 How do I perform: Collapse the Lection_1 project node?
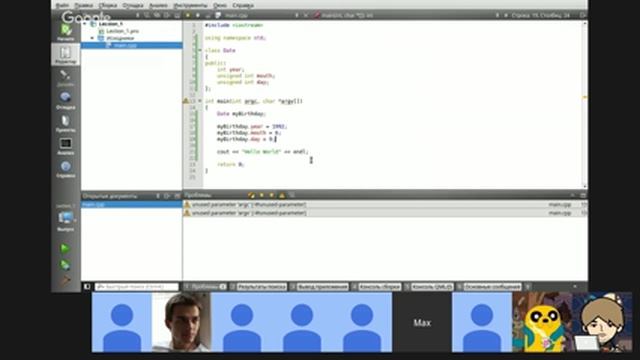[x=85, y=24]
